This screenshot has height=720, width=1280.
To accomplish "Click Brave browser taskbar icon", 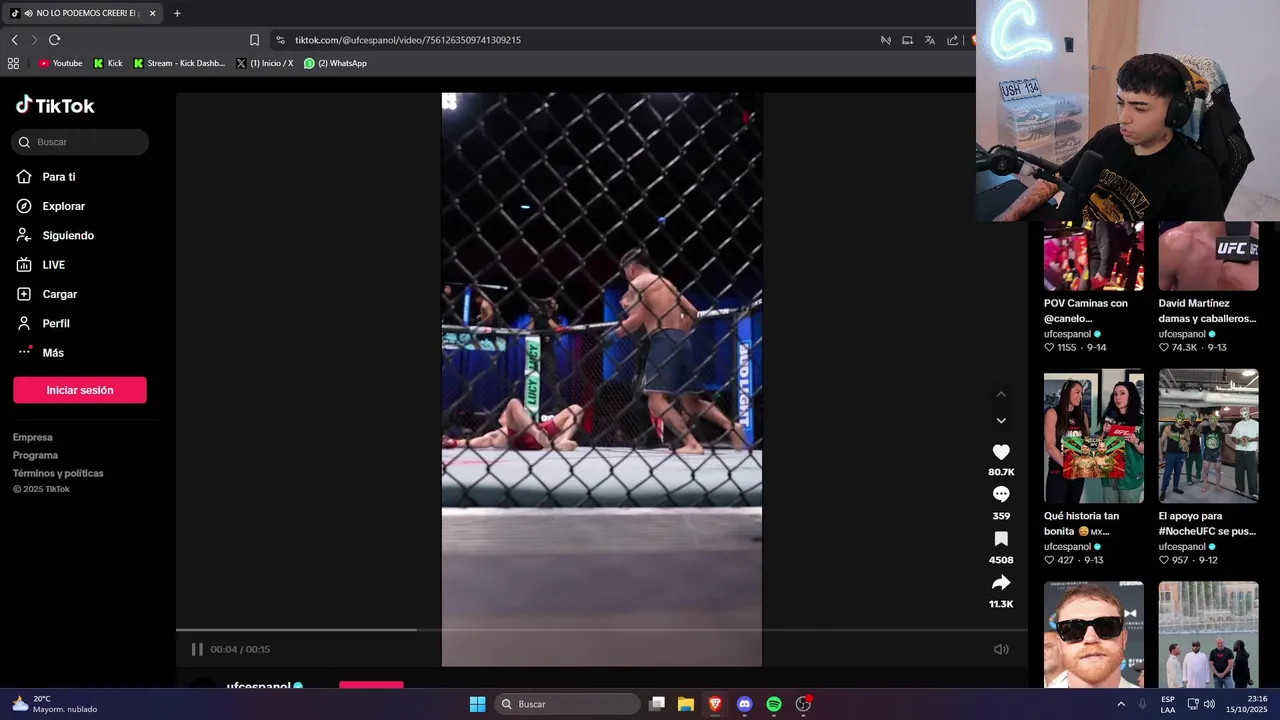I will (715, 704).
